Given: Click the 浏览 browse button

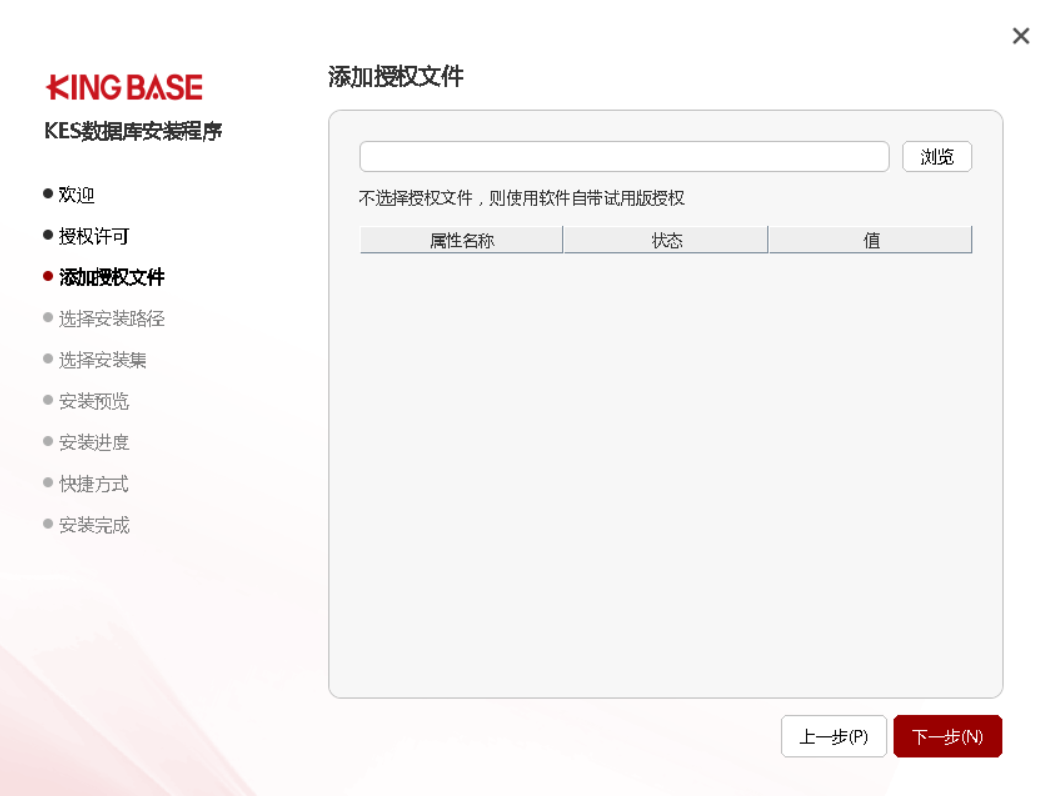Looking at the screenshot, I should click(937, 157).
